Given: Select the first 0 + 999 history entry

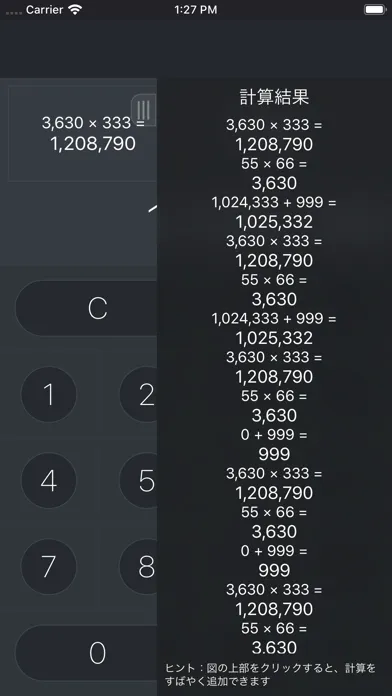Looking at the screenshot, I should tap(274, 435).
